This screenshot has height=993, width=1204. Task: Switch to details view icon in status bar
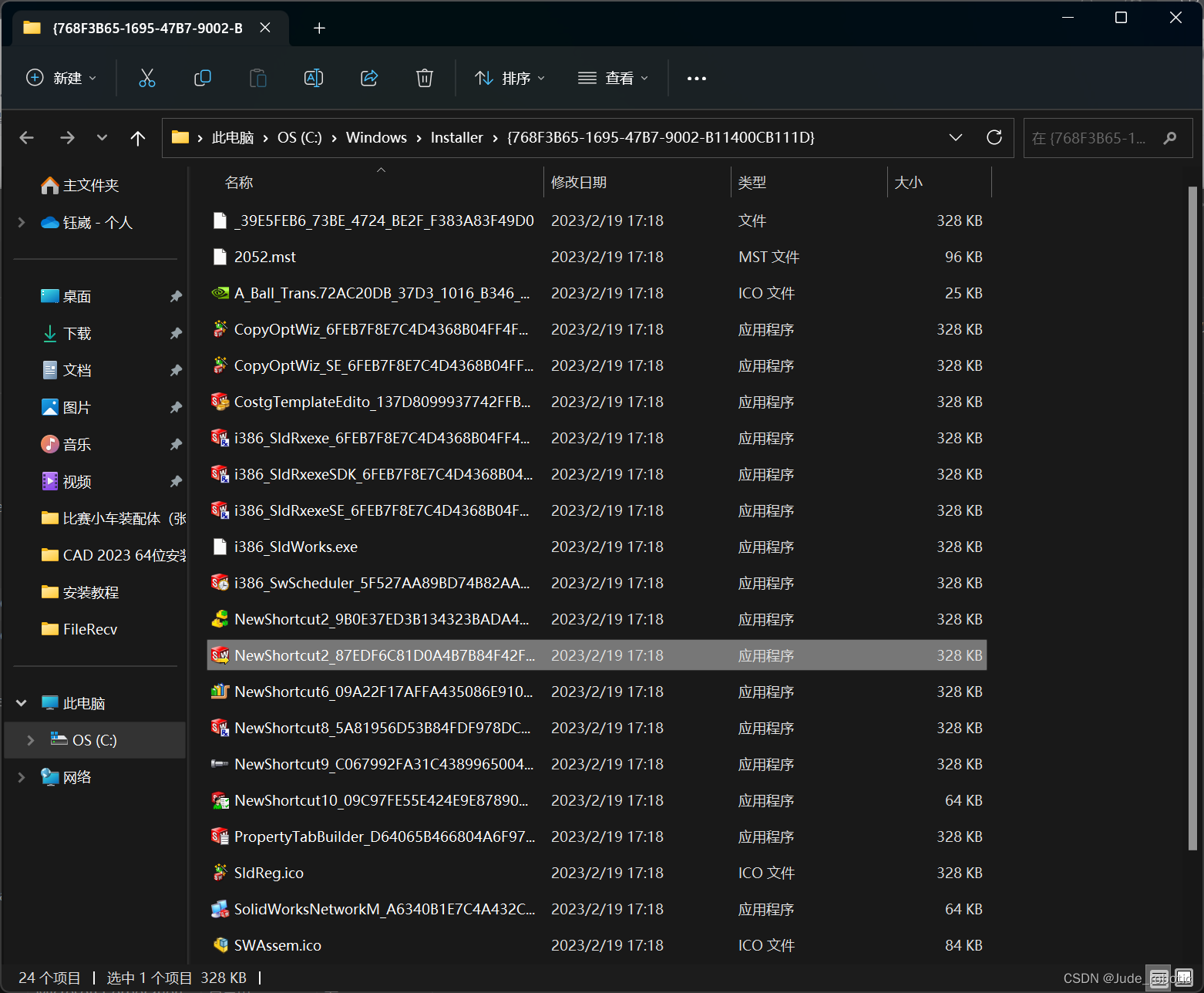point(1158,978)
